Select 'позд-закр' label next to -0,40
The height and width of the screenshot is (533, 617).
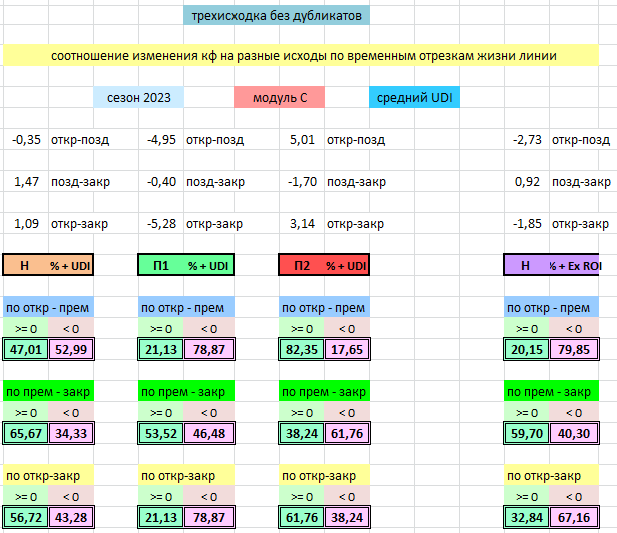215,182
